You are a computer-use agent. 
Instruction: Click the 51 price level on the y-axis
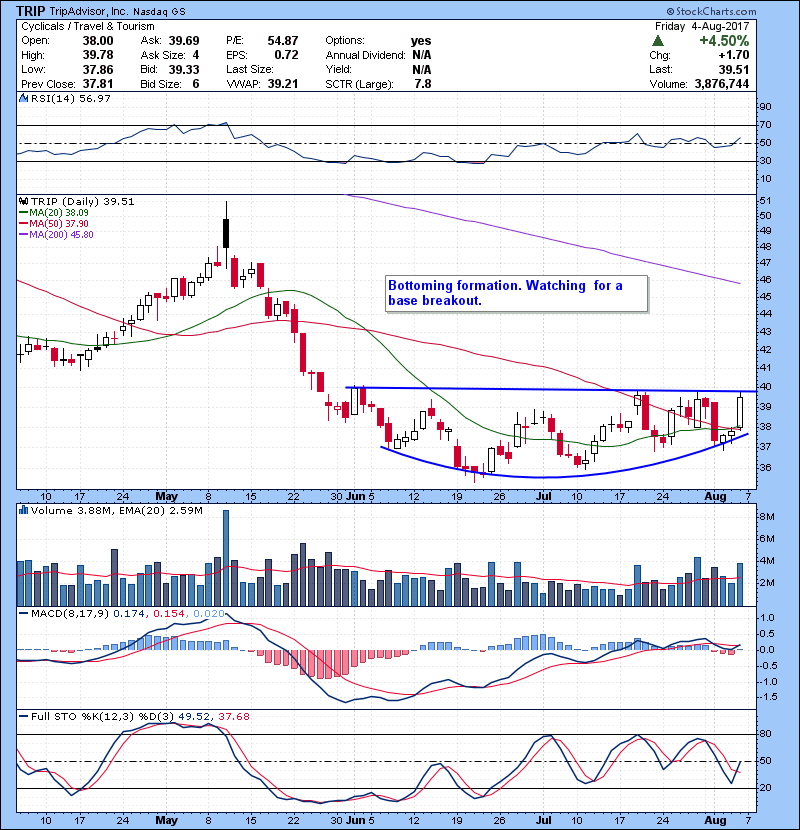coord(765,201)
